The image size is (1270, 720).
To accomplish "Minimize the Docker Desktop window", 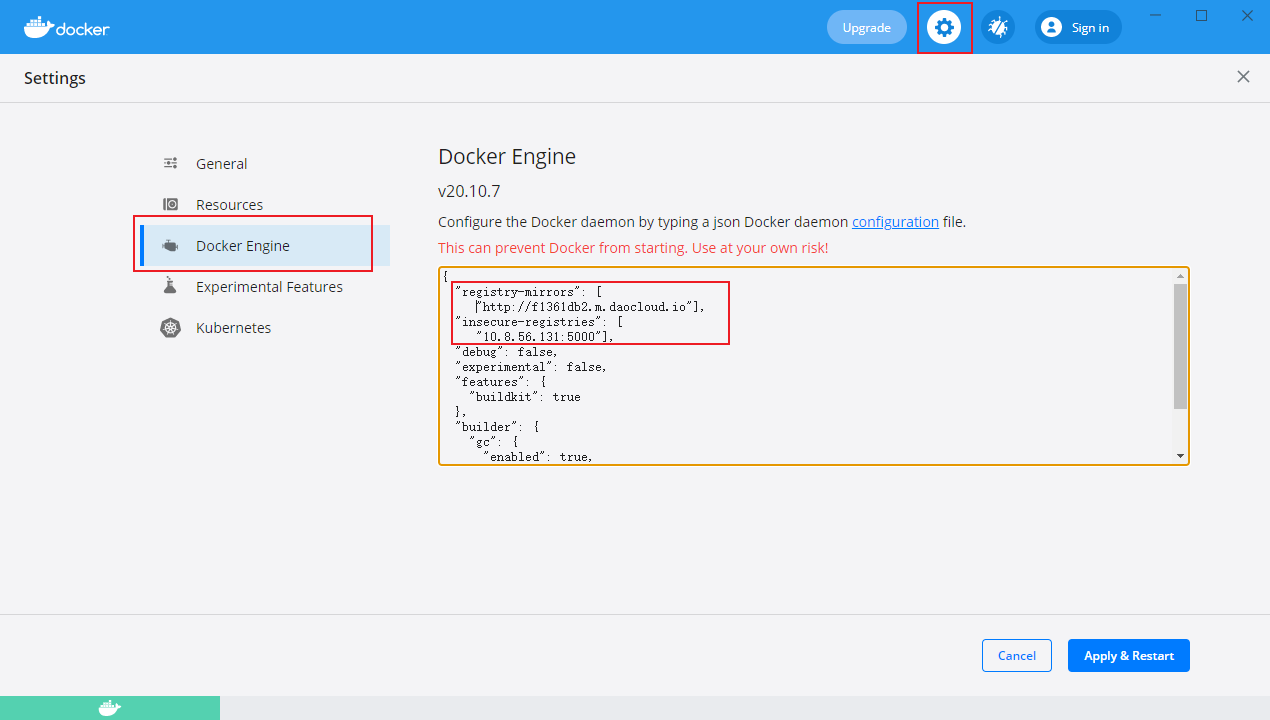I will coord(1157,15).
